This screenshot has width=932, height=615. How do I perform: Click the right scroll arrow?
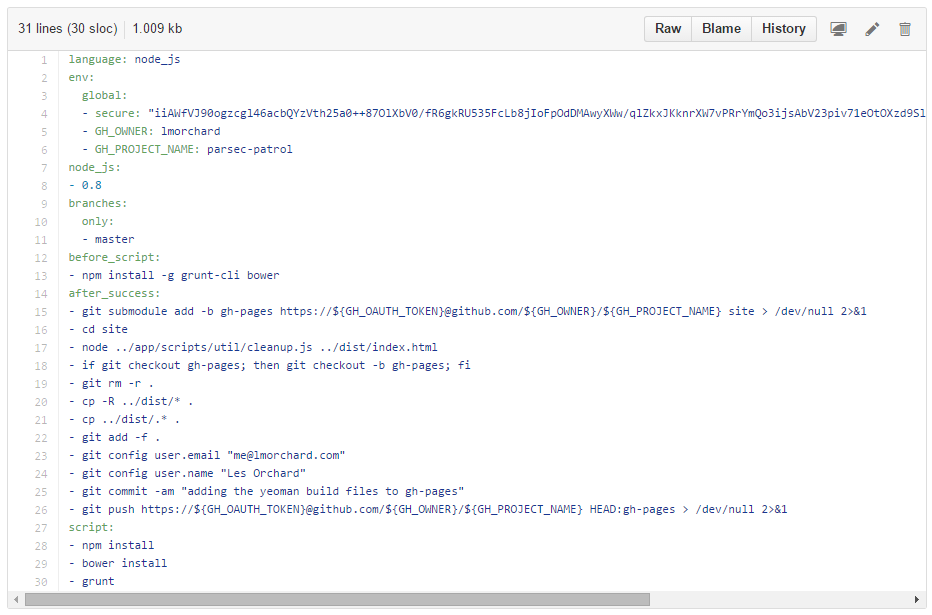point(917,600)
